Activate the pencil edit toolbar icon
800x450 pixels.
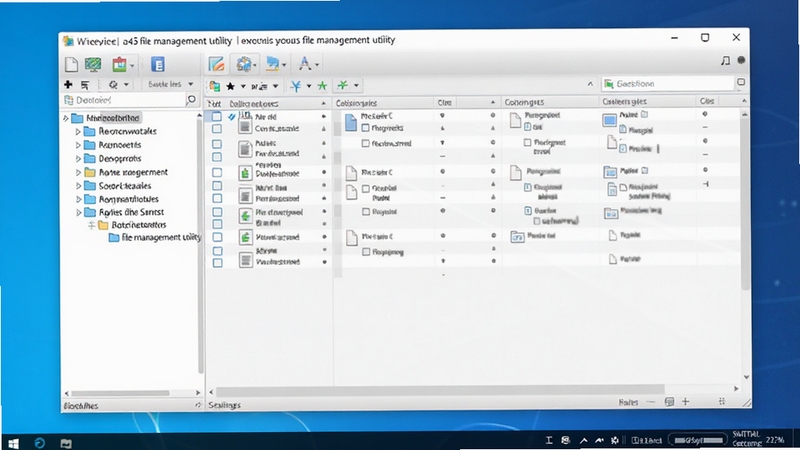point(217,64)
